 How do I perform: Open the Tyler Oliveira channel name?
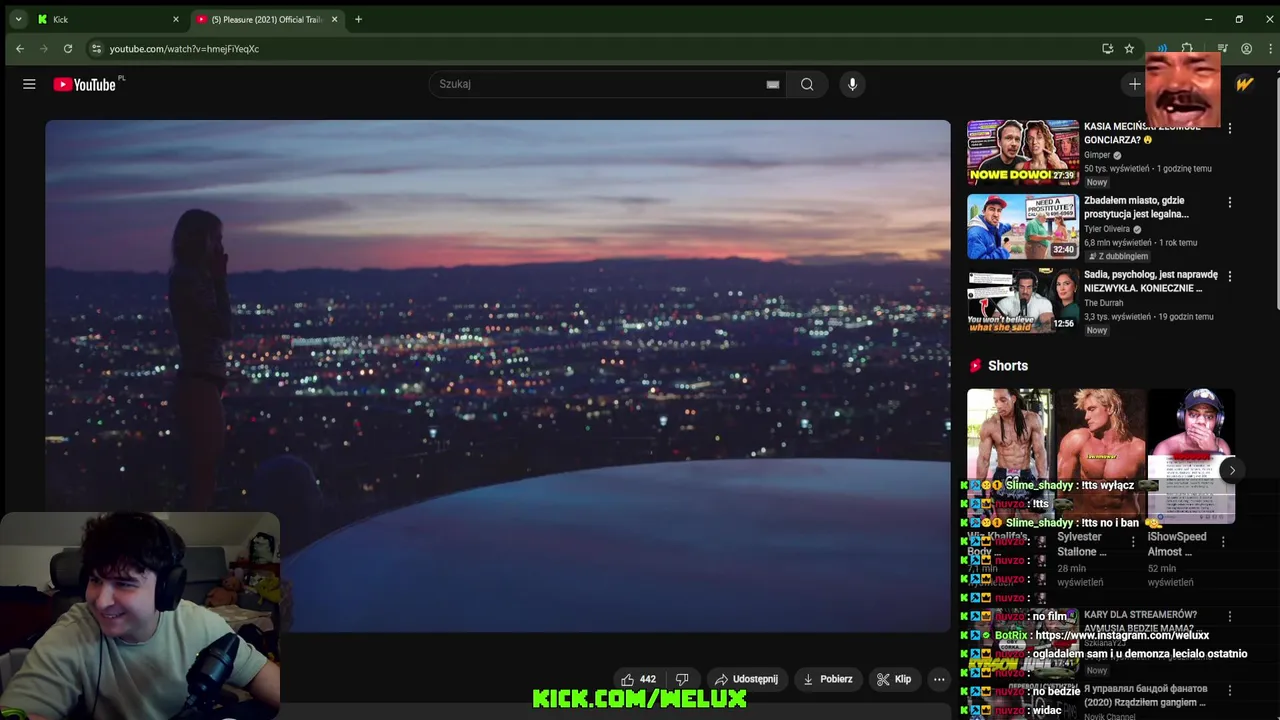click(1107, 229)
